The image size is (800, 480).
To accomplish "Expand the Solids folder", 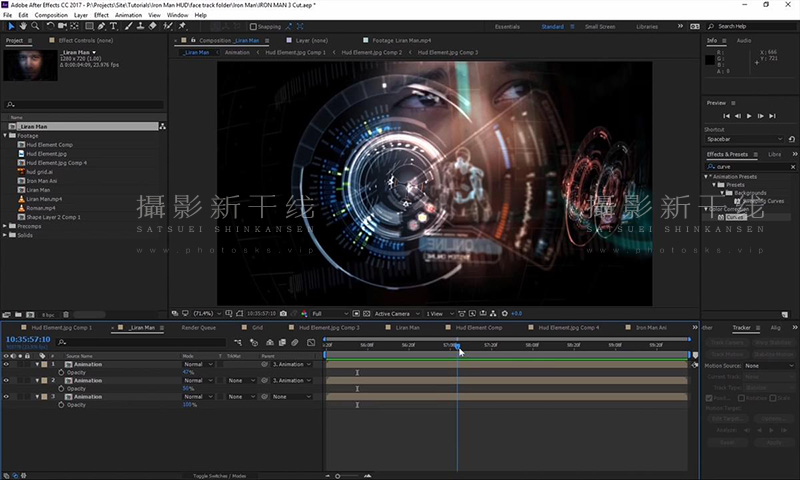I will point(5,235).
